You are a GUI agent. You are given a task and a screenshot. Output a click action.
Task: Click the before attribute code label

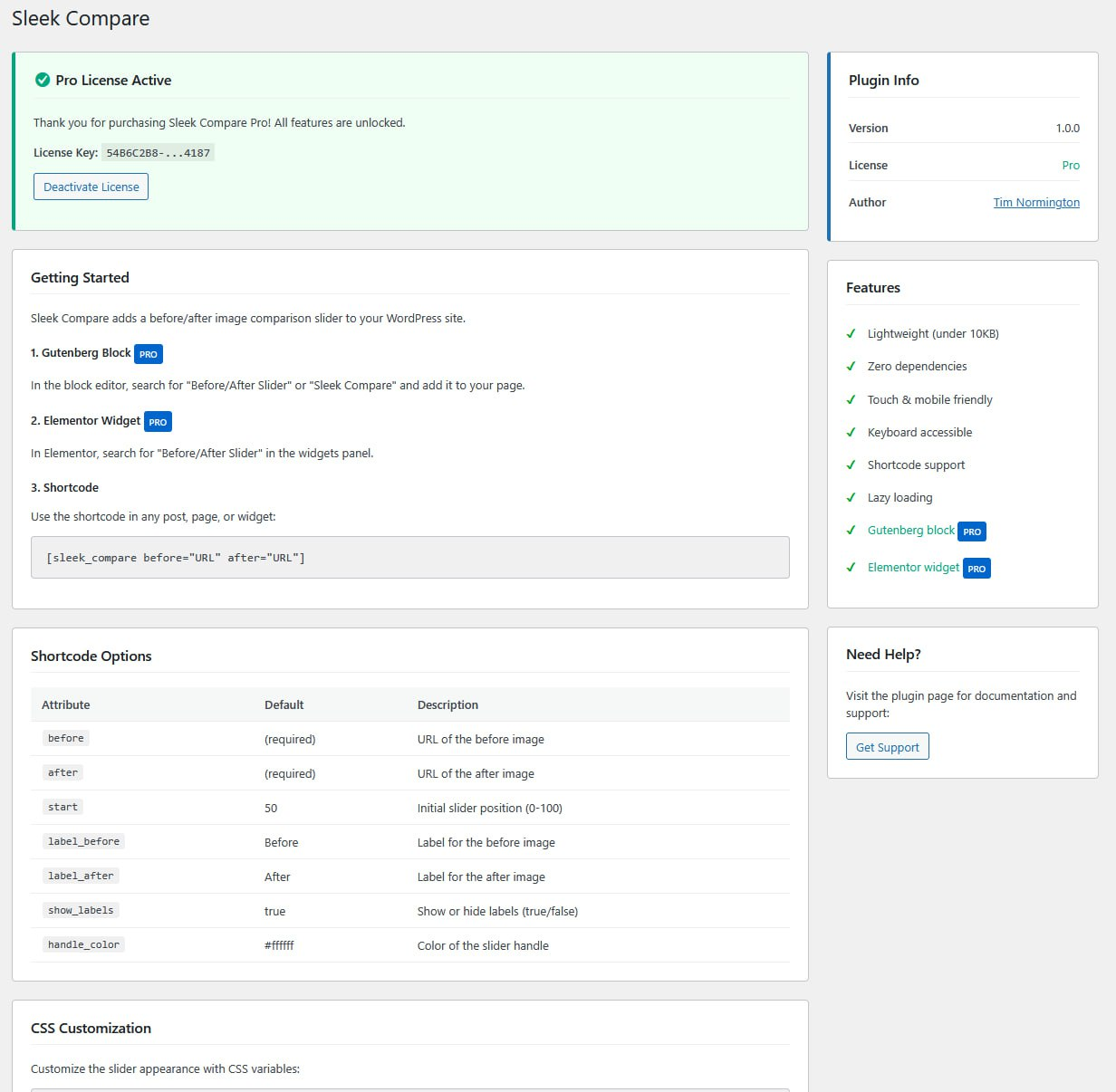[x=64, y=738]
